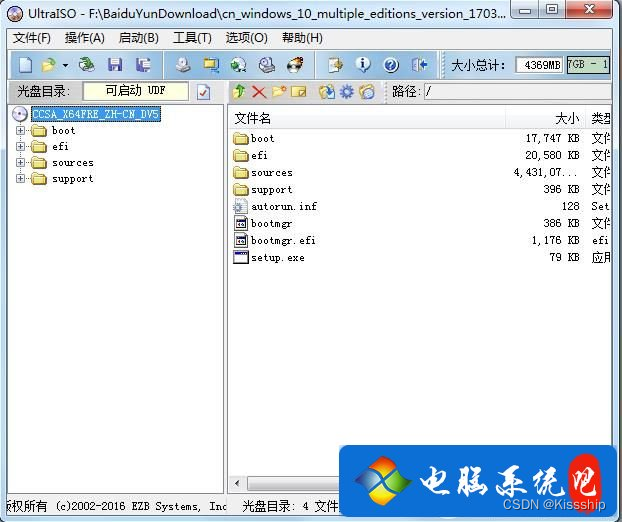Image resolution: width=622 pixels, height=522 pixels.
Task: Click the Open file folder icon
Action: click(49, 65)
